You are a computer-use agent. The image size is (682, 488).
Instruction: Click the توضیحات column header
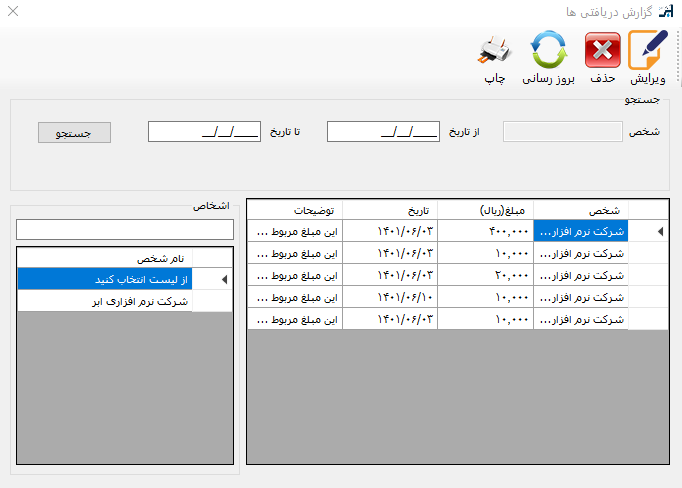pyautogui.click(x=295, y=210)
